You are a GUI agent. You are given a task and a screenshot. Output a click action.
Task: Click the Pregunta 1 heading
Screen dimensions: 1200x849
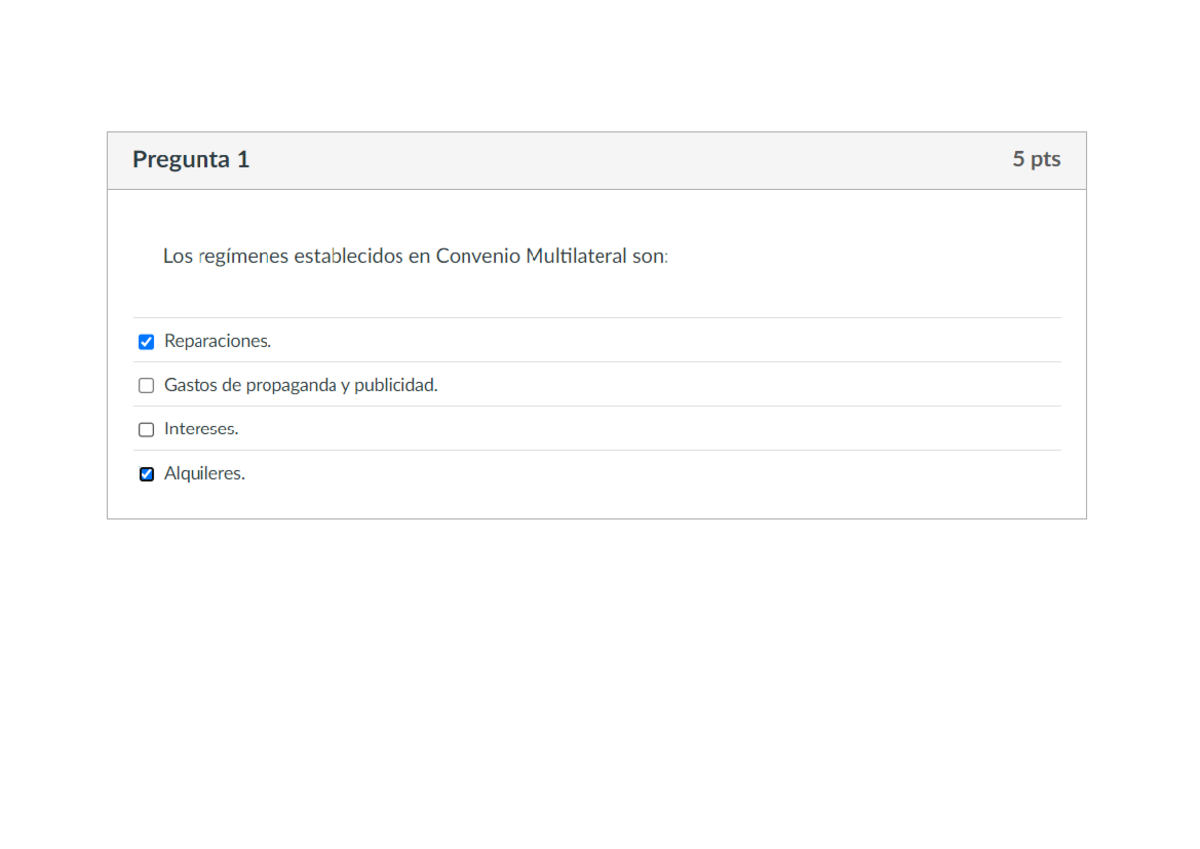click(x=191, y=159)
